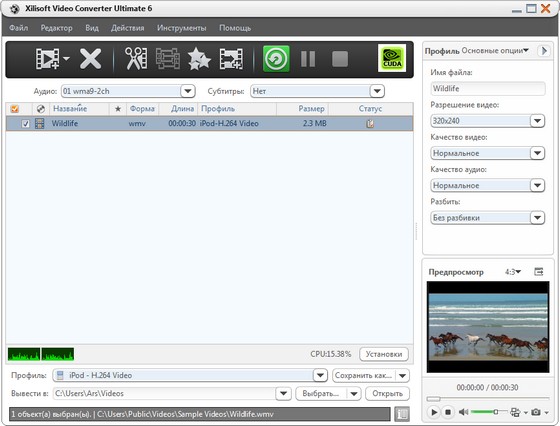Click the Remove (X) toolbar icon
This screenshot has height=426, width=560.
click(x=90, y=59)
